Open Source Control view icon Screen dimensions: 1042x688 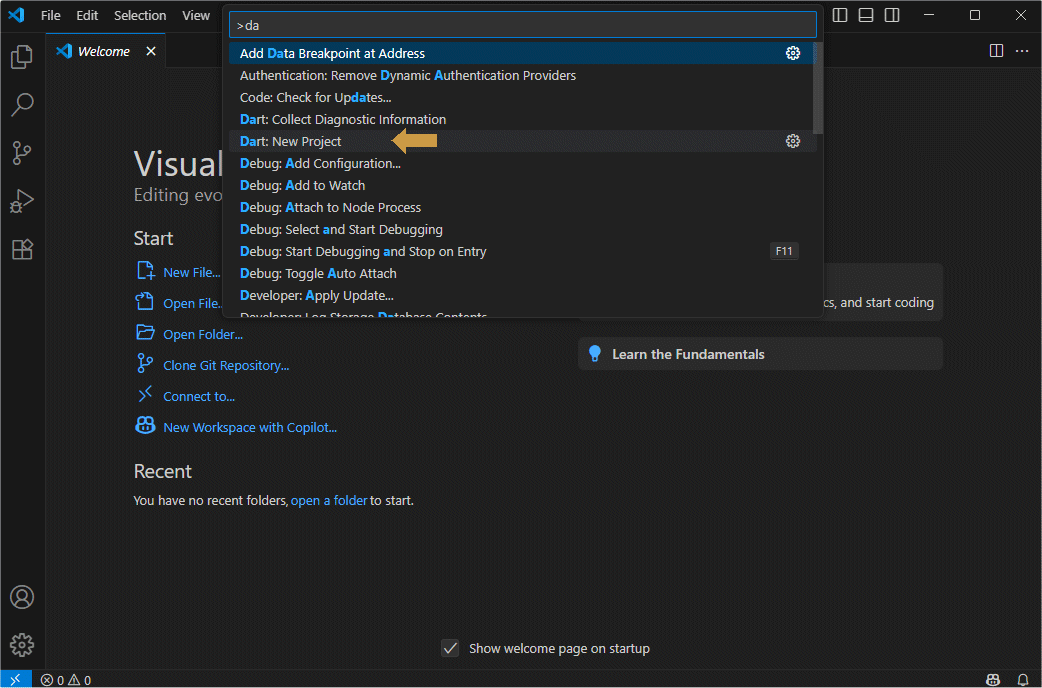[x=22, y=153]
